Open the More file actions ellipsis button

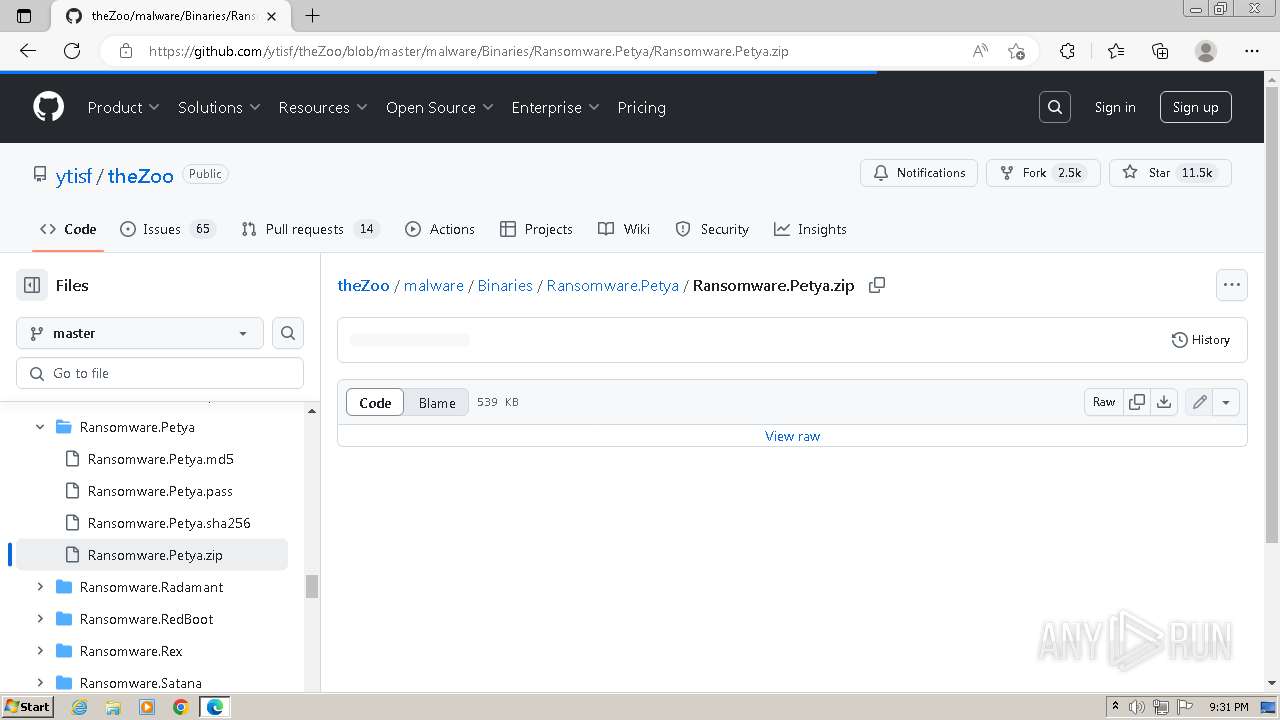[x=1232, y=285]
